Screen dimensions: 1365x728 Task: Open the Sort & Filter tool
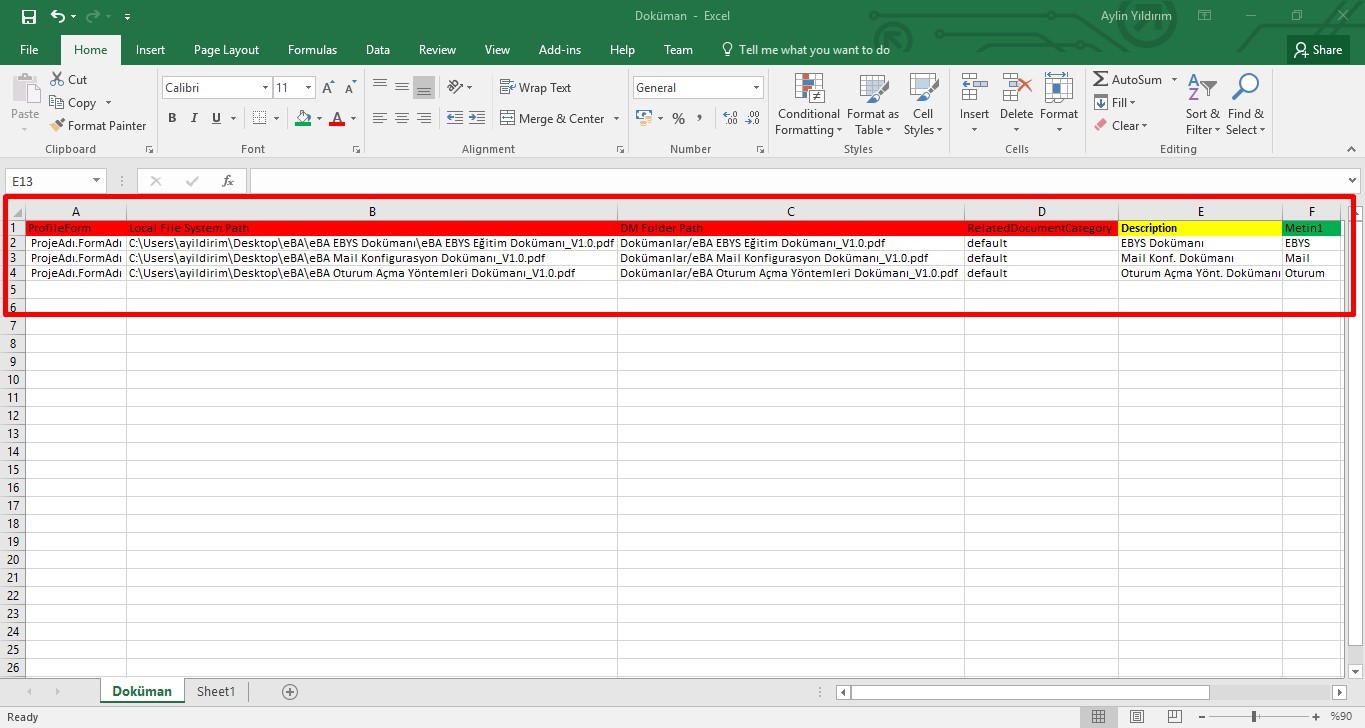(1202, 105)
